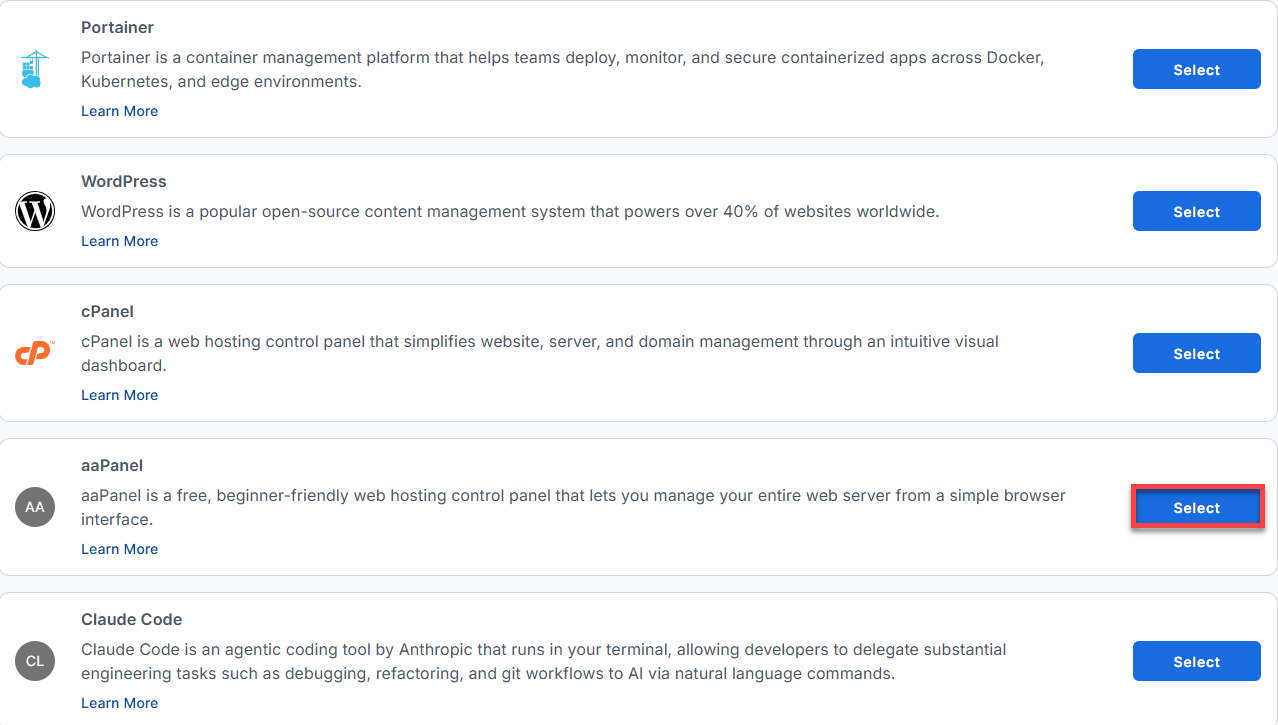Open Learn More under WordPress
Screen dimensions: 1278x725
click(119, 241)
